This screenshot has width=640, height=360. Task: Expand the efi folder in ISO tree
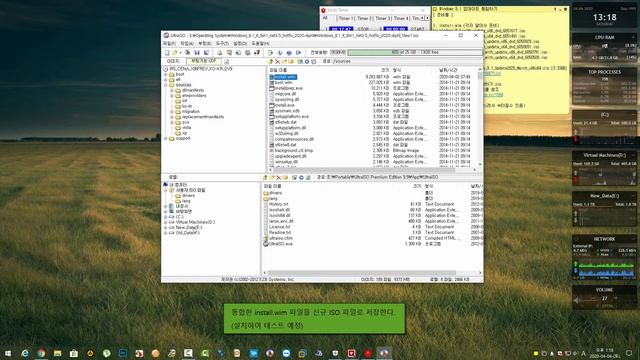click(166, 80)
